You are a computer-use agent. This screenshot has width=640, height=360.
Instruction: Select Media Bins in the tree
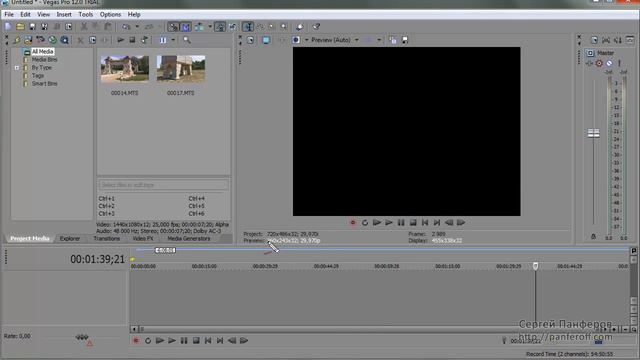point(44,60)
